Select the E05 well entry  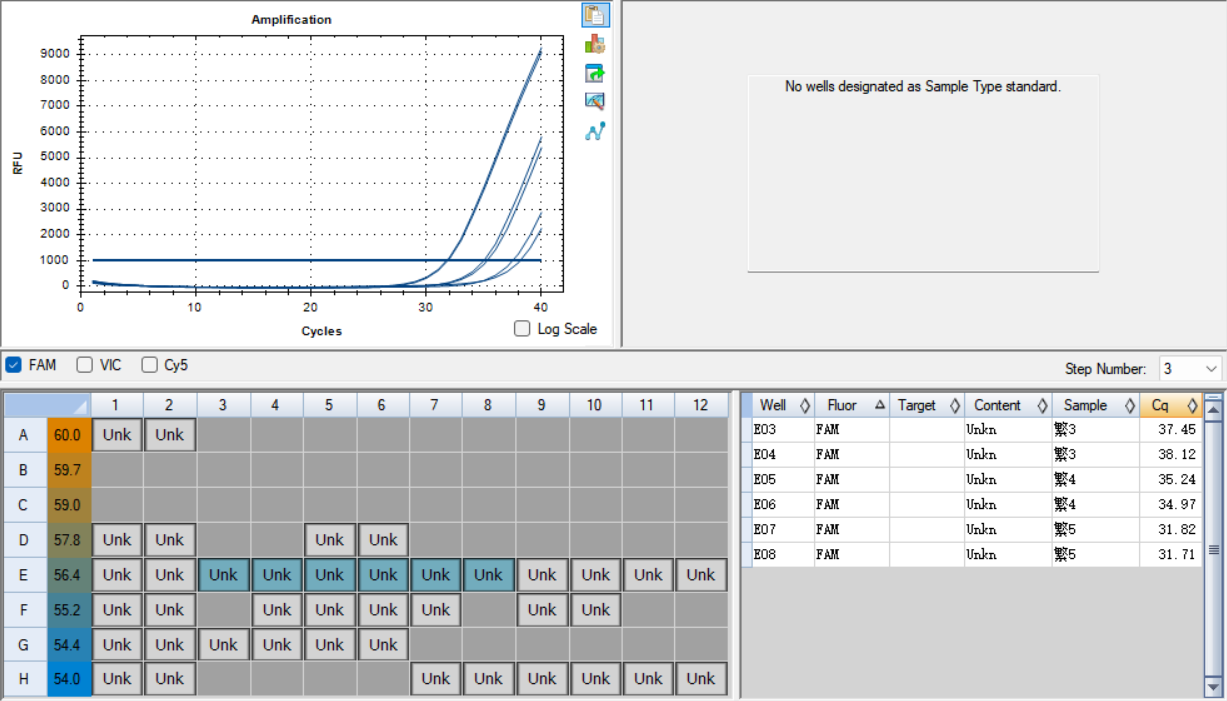click(x=783, y=480)
